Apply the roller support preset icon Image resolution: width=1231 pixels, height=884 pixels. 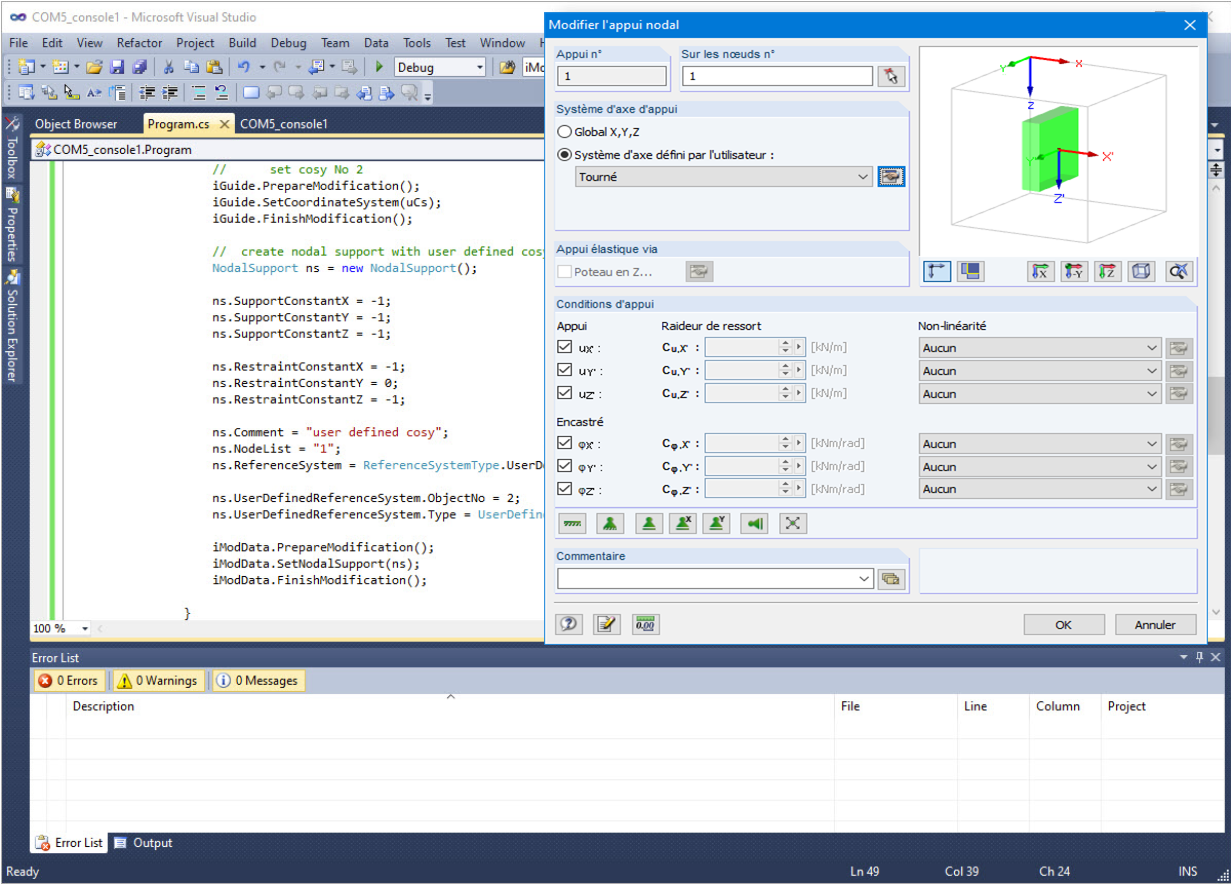click(650, 523)
